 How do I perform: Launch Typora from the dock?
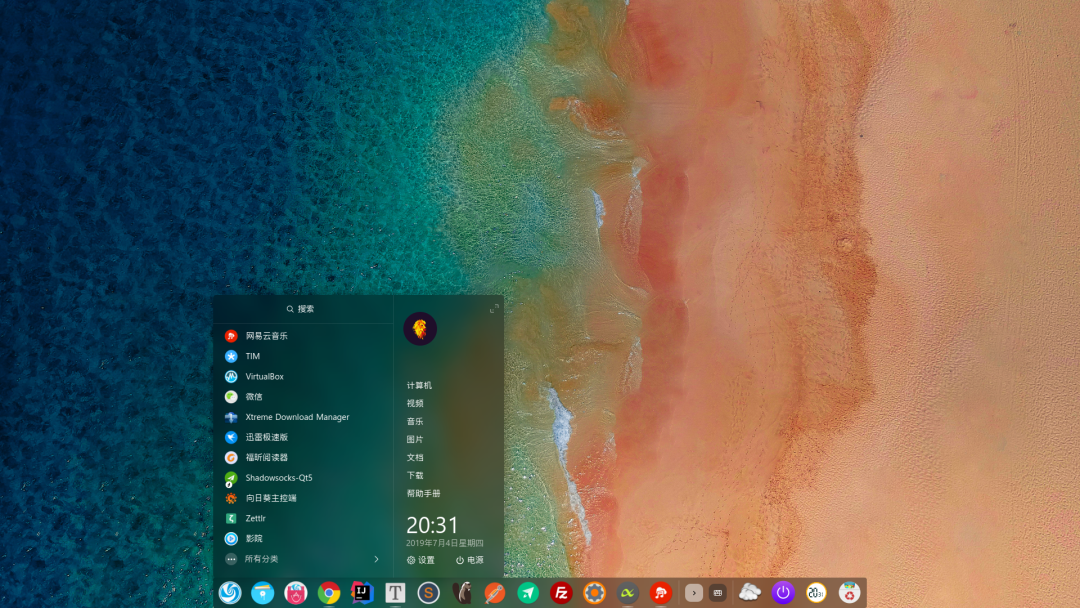(394, 592)
